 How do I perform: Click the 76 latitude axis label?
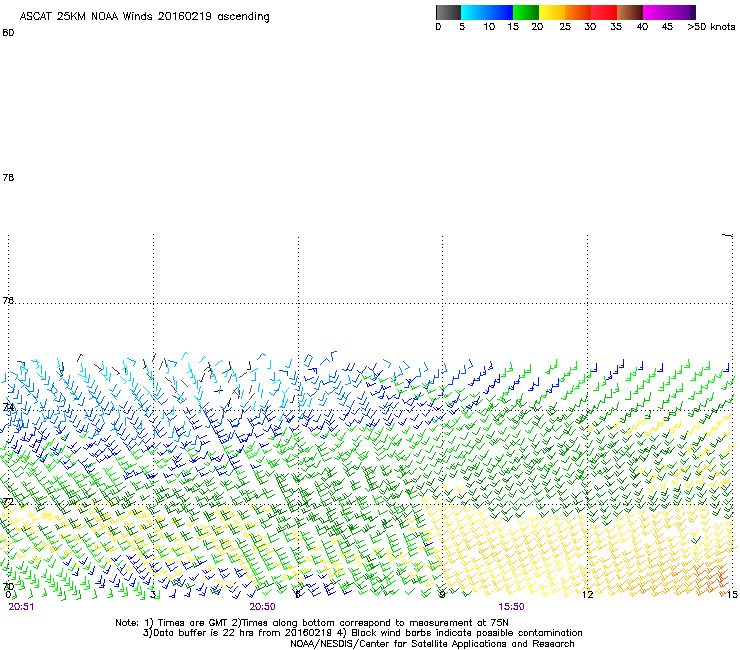pos(8,301)
